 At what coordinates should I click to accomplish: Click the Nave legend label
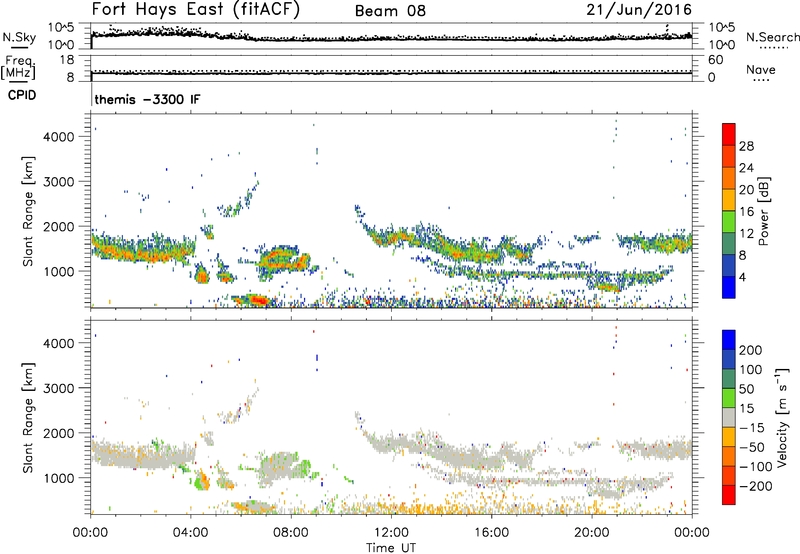761,70
